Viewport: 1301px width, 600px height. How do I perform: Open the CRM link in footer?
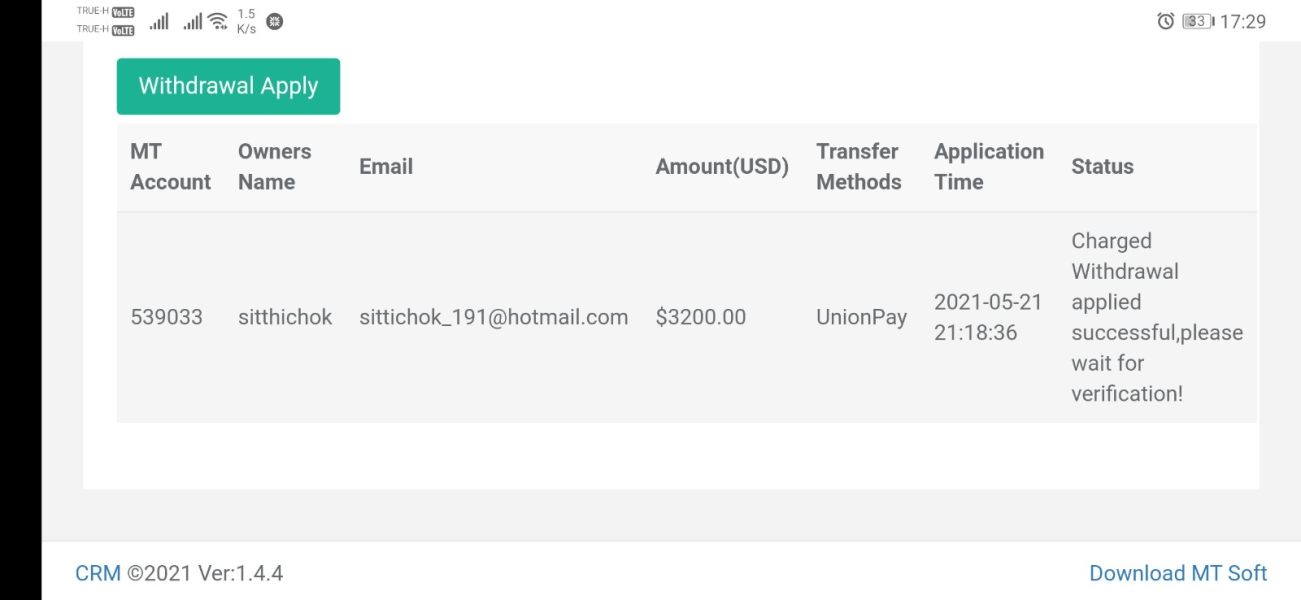pos(98,573)
